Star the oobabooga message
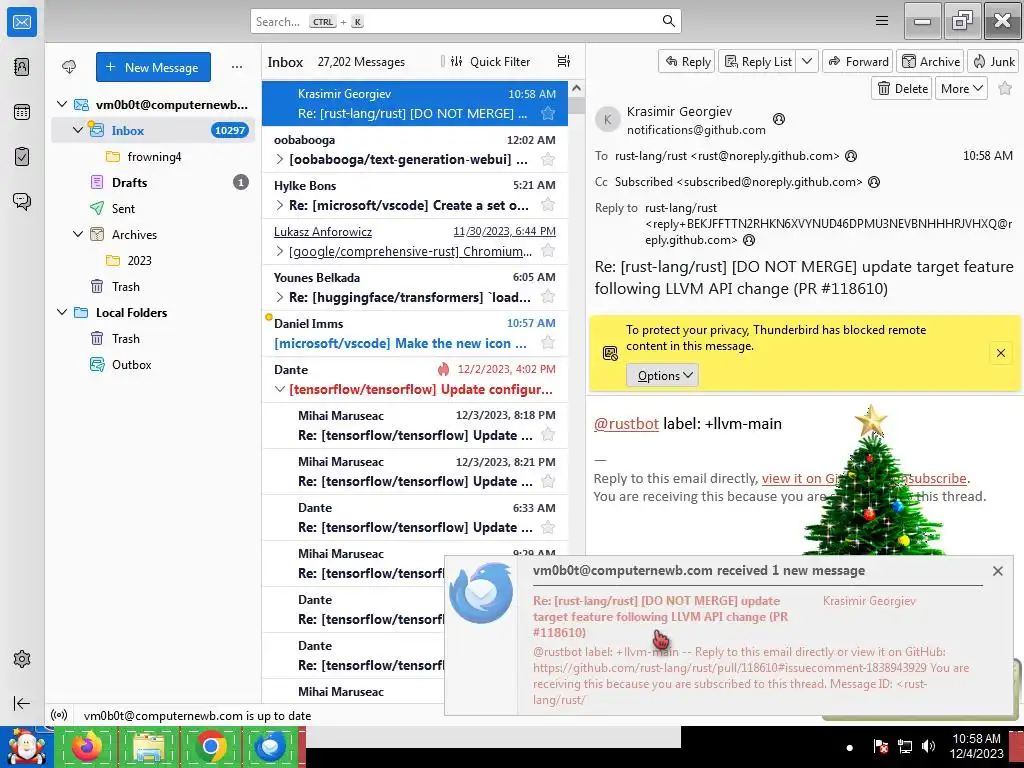The width and height of the screenshot is (1024, 768). tap(548, 159)
